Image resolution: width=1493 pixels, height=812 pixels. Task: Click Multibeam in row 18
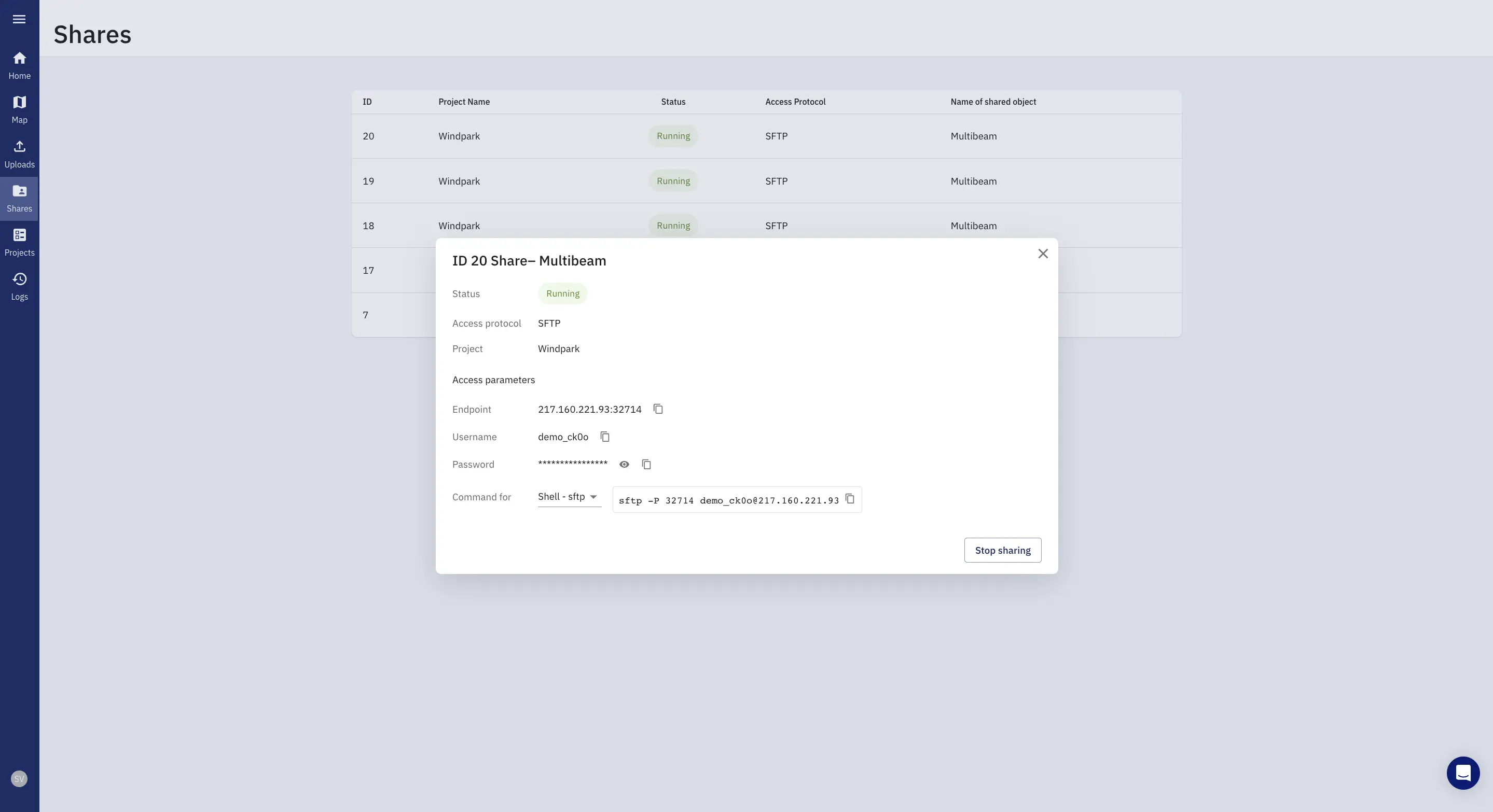973,226
